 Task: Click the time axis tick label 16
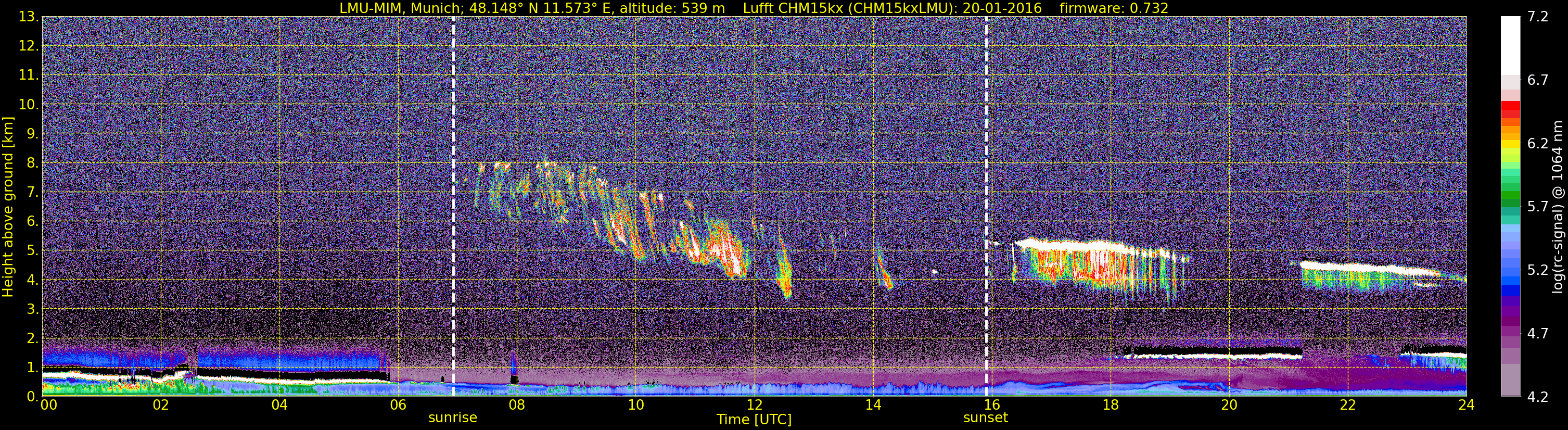pos(991,406)
